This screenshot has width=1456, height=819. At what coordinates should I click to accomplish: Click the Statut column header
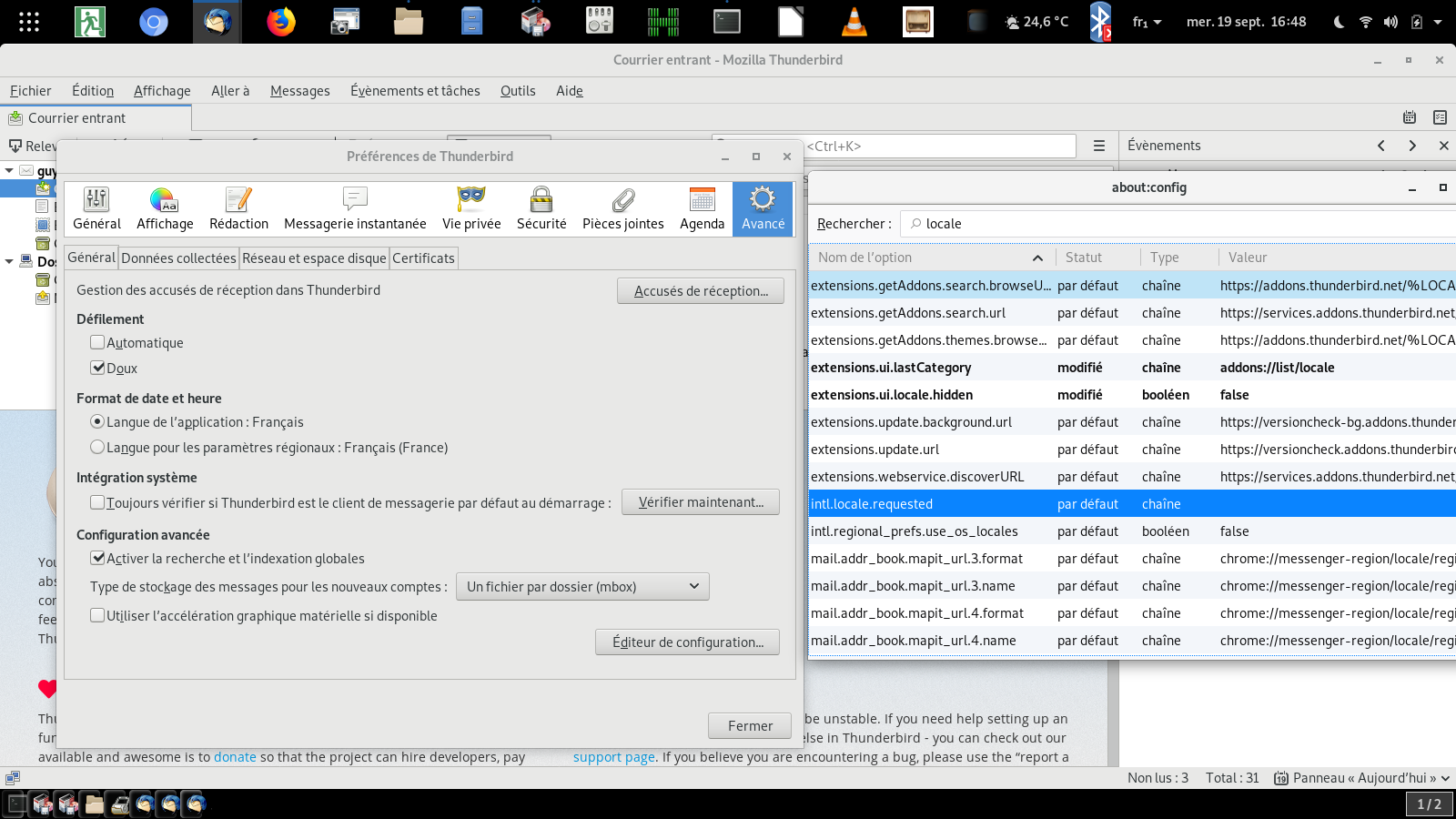[1097, 258]
